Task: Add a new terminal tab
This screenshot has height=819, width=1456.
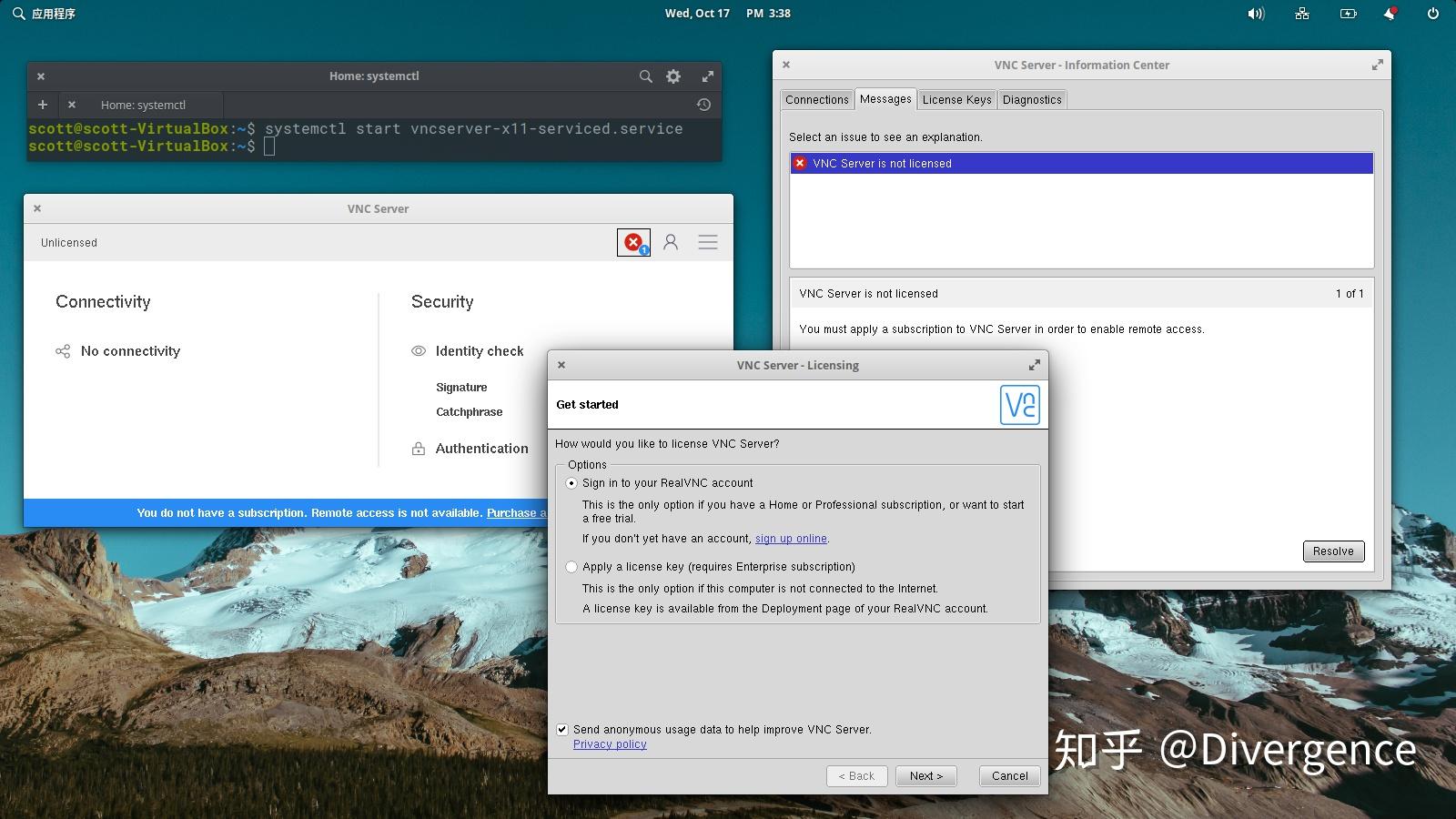Action: [x=42, y=105]
